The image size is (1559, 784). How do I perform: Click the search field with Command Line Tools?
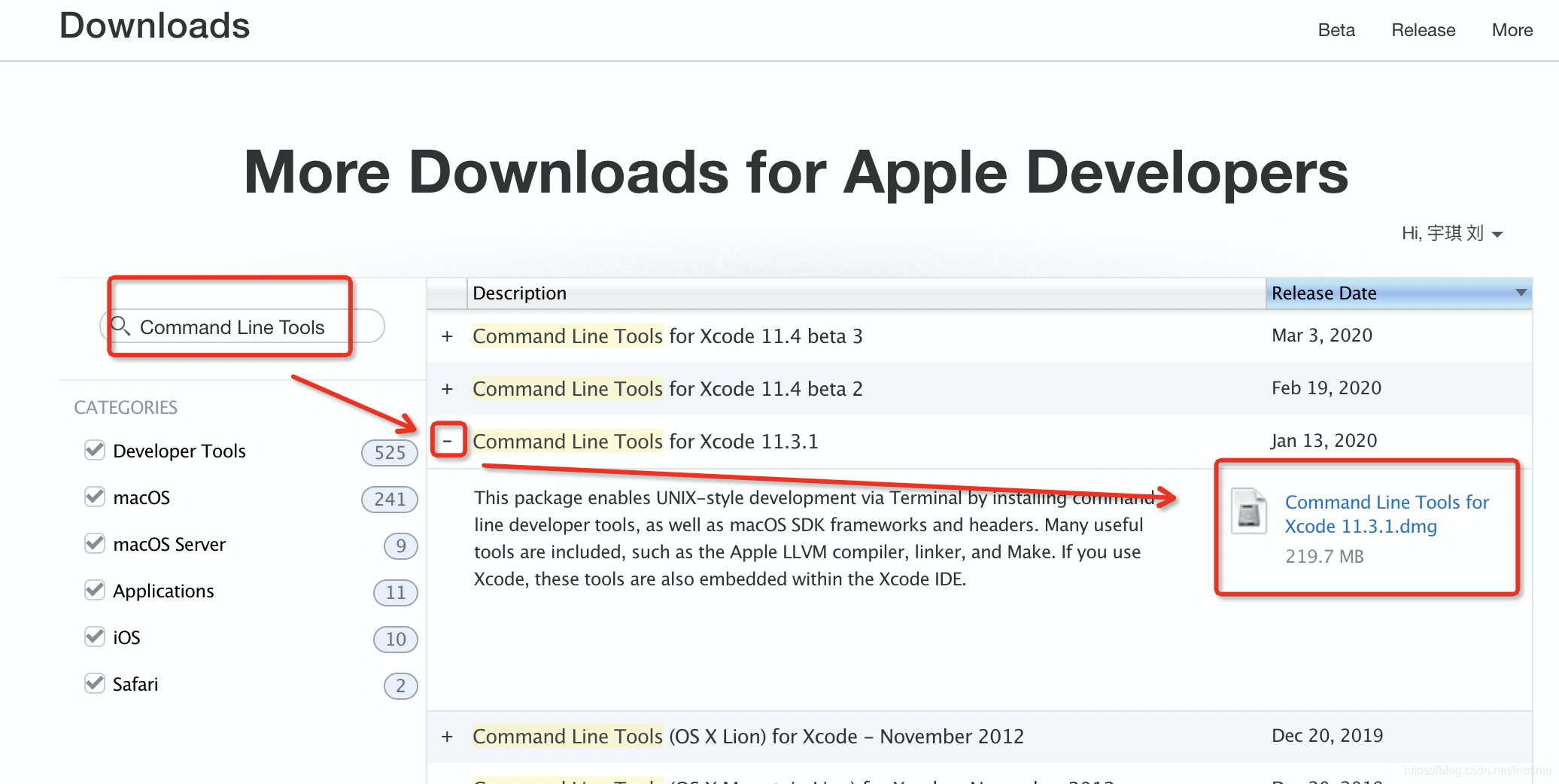(242, 327)
